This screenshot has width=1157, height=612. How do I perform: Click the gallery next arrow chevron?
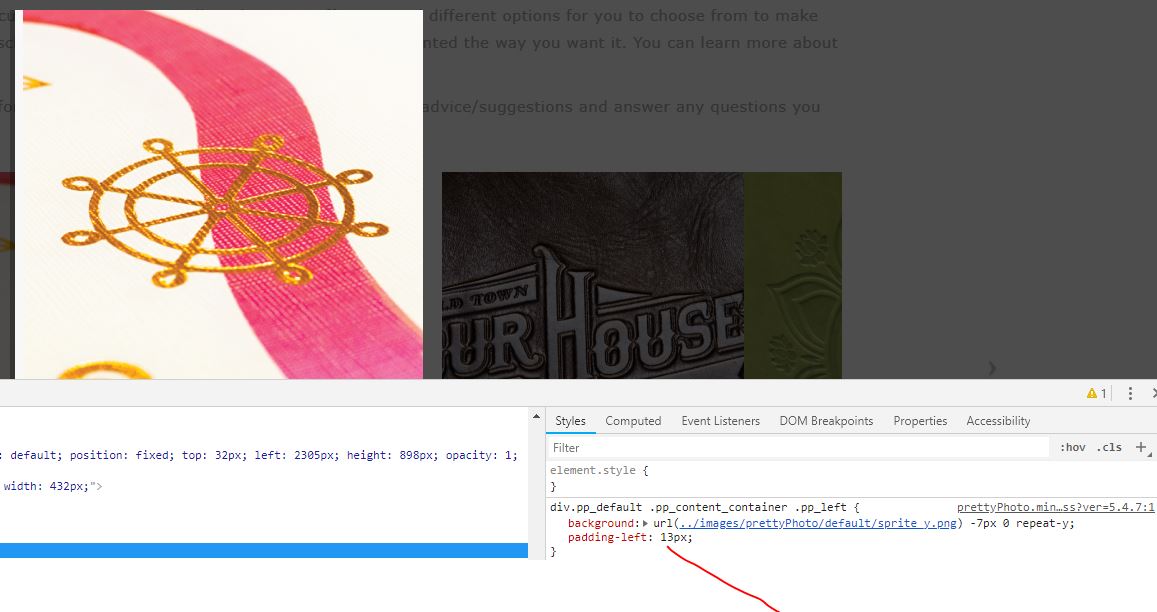pos(992,368)
